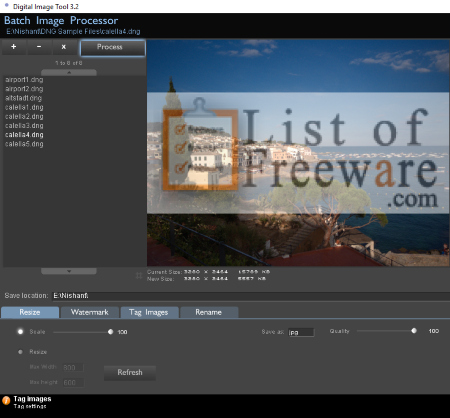Viewport: 450px width, 418px height.
Task: Click the Save as format field
Action: click(x=301, y=332)
